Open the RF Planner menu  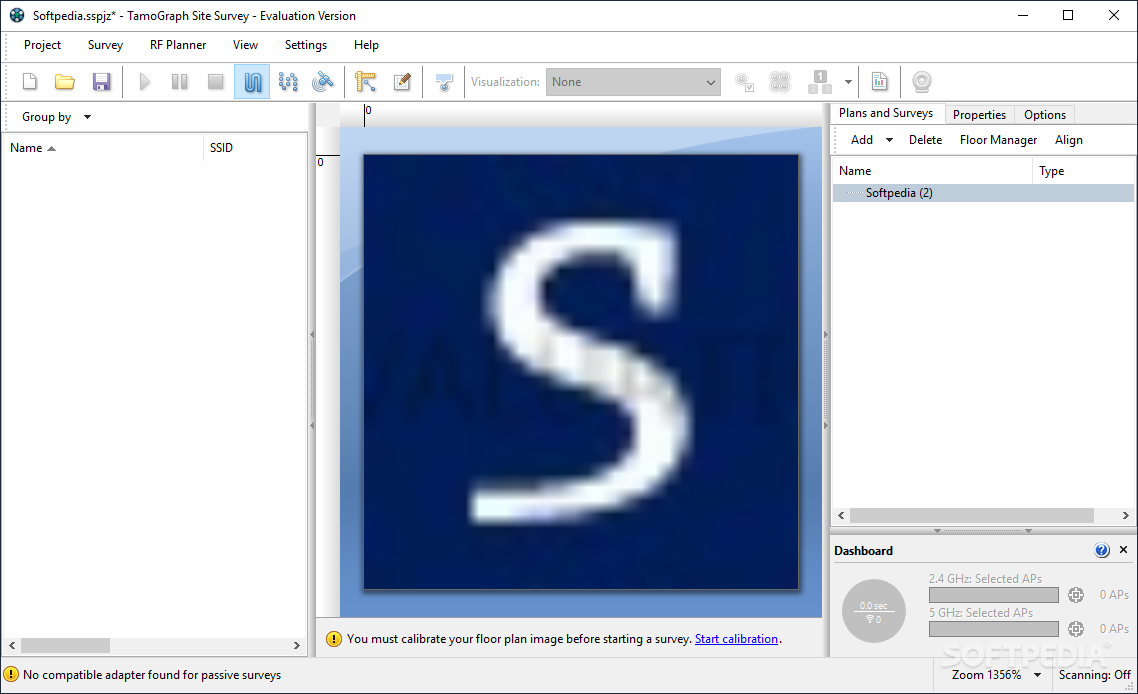[178, 45]
